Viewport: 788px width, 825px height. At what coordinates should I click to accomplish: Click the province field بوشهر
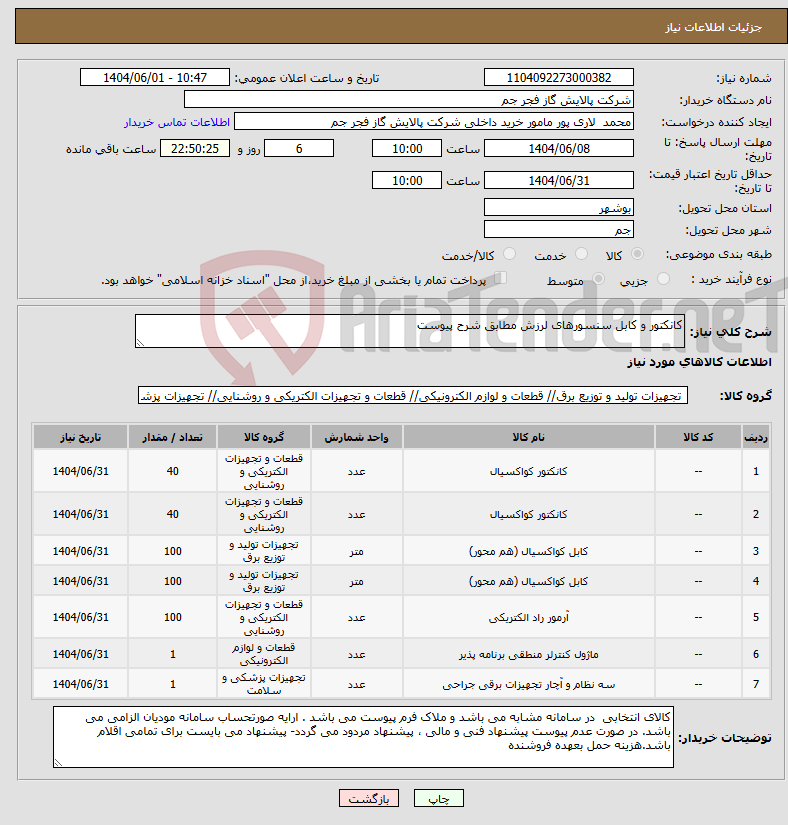pos(559,207)
